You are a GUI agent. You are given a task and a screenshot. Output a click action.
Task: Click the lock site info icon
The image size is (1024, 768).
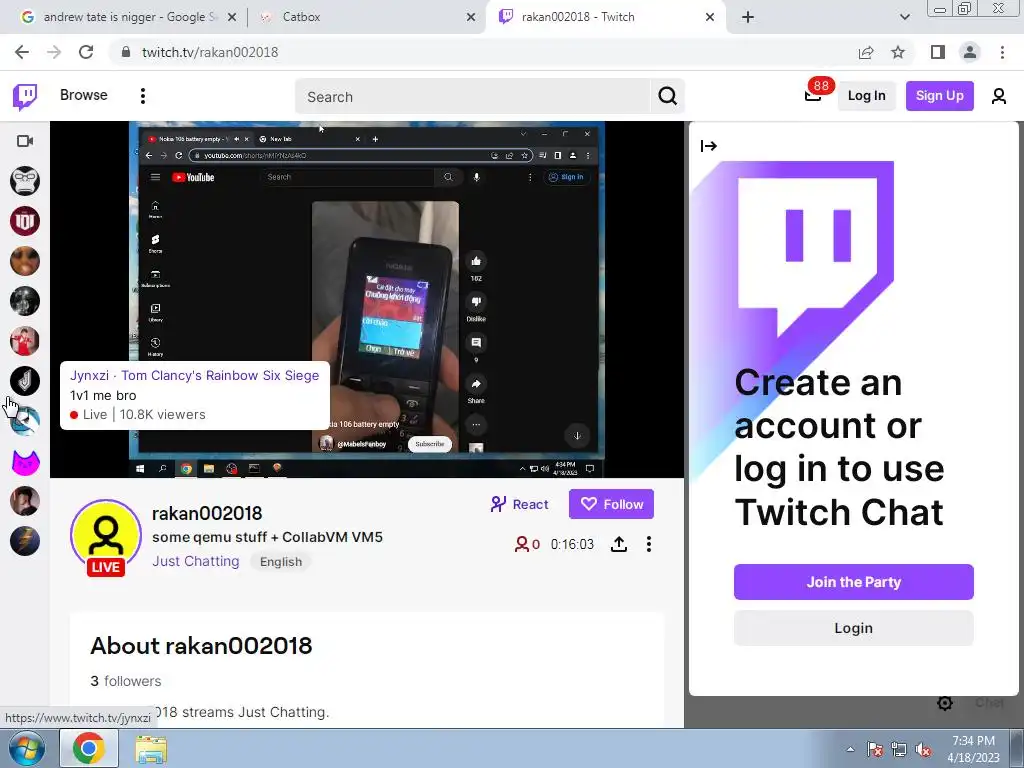127,52
